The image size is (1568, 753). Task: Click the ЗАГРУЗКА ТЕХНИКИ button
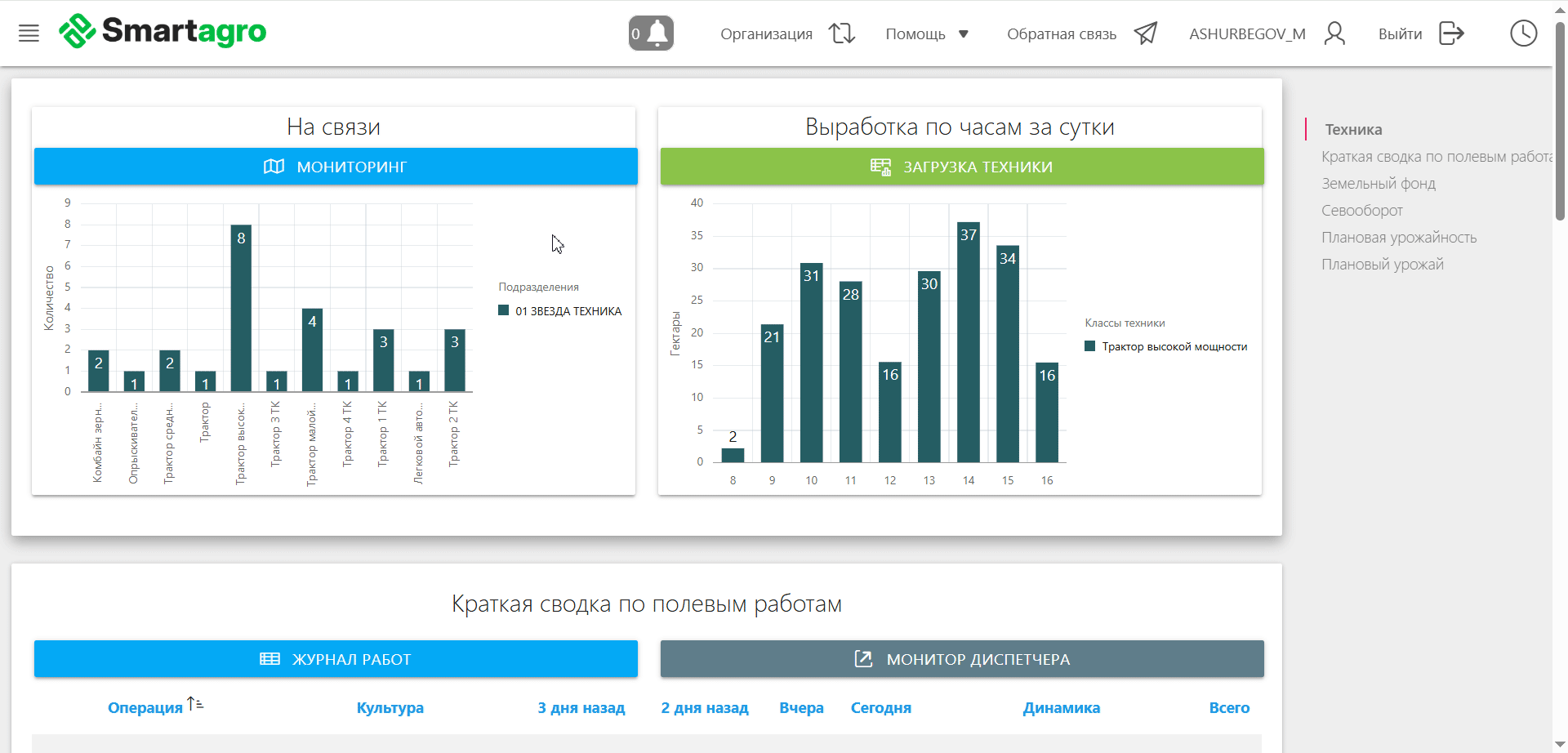961,167
